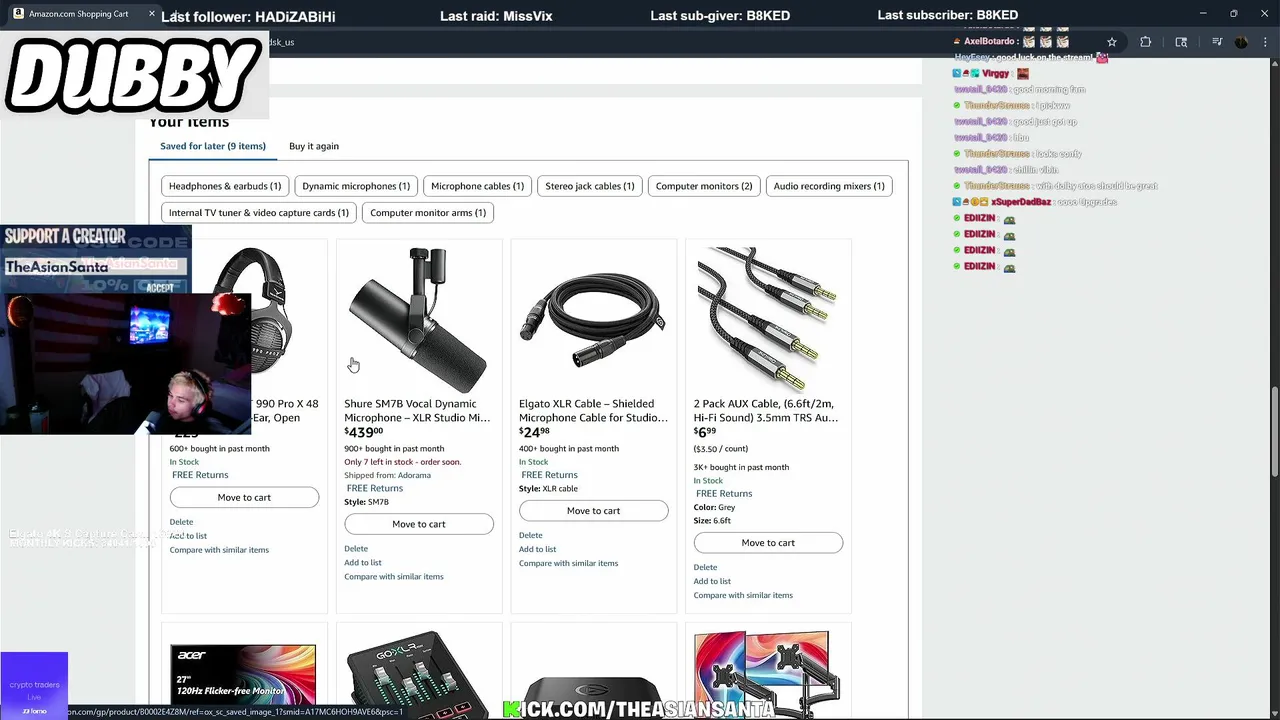Move the 2 Pack AUX Cable to cart
The image size is (1280, 720).
pyautogui.click(x=768, y=543)
